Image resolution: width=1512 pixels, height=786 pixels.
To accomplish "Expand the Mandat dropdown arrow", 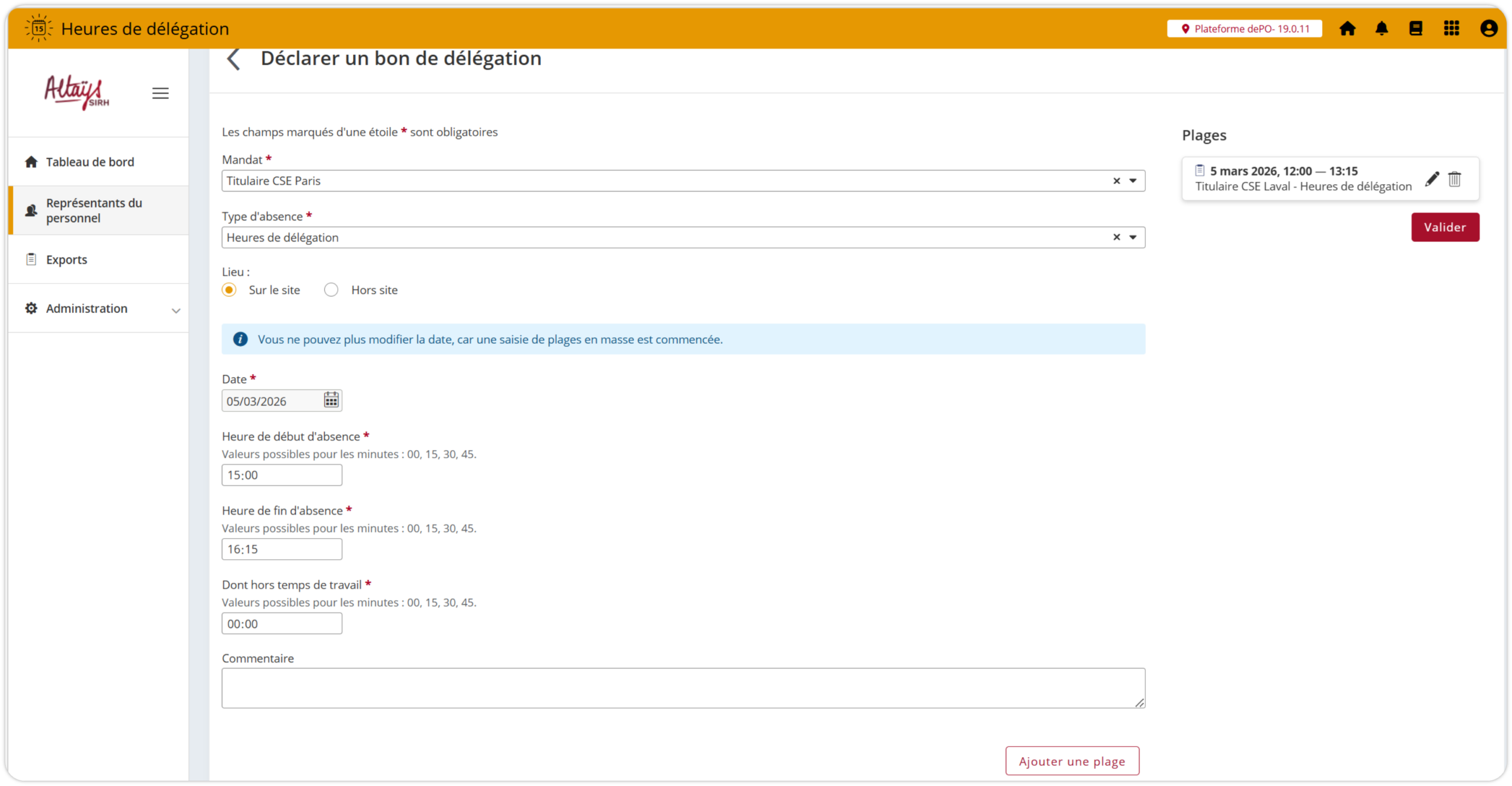I will [1133, 181].
